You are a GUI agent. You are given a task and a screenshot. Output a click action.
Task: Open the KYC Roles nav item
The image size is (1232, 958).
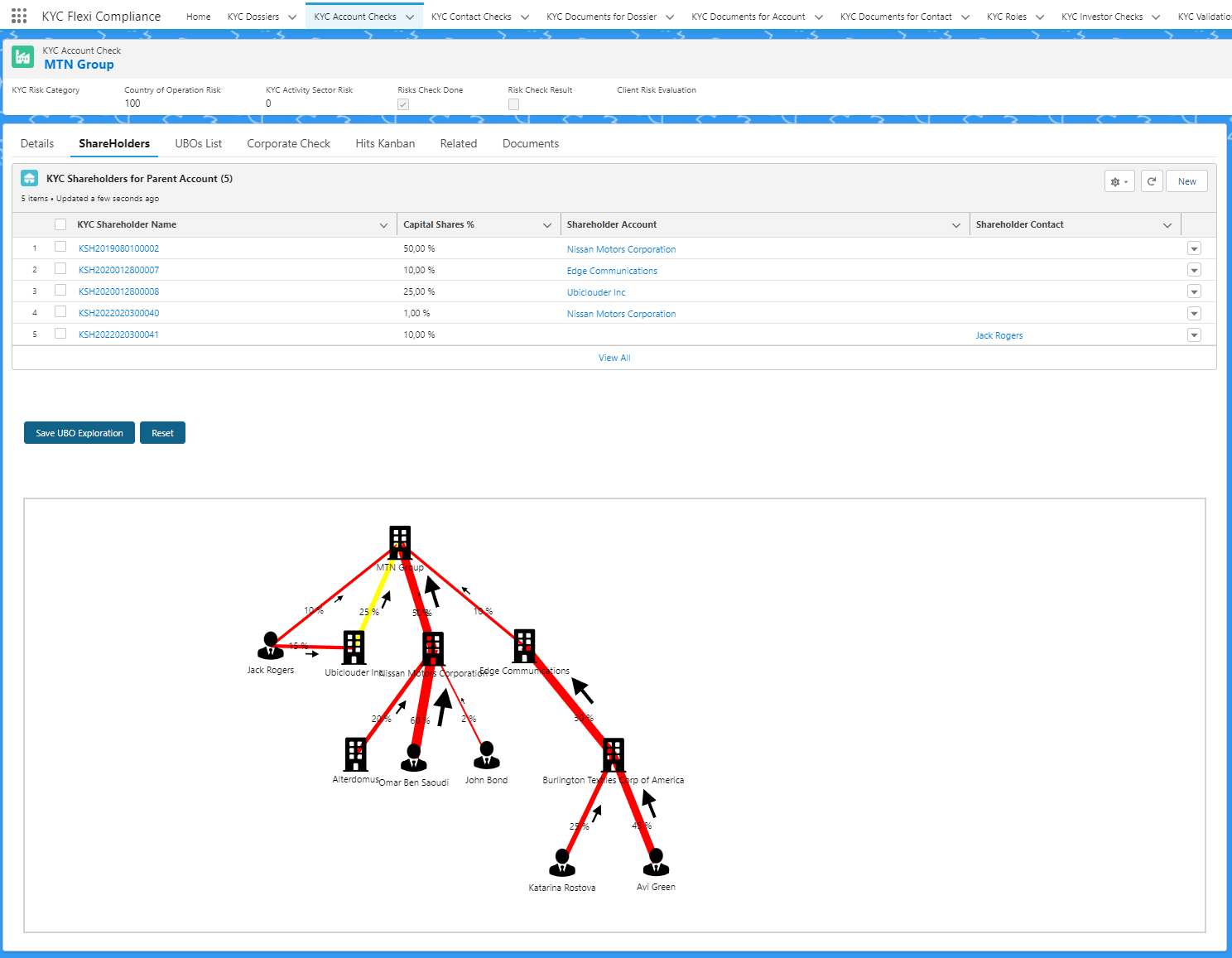pos(1007,17)
